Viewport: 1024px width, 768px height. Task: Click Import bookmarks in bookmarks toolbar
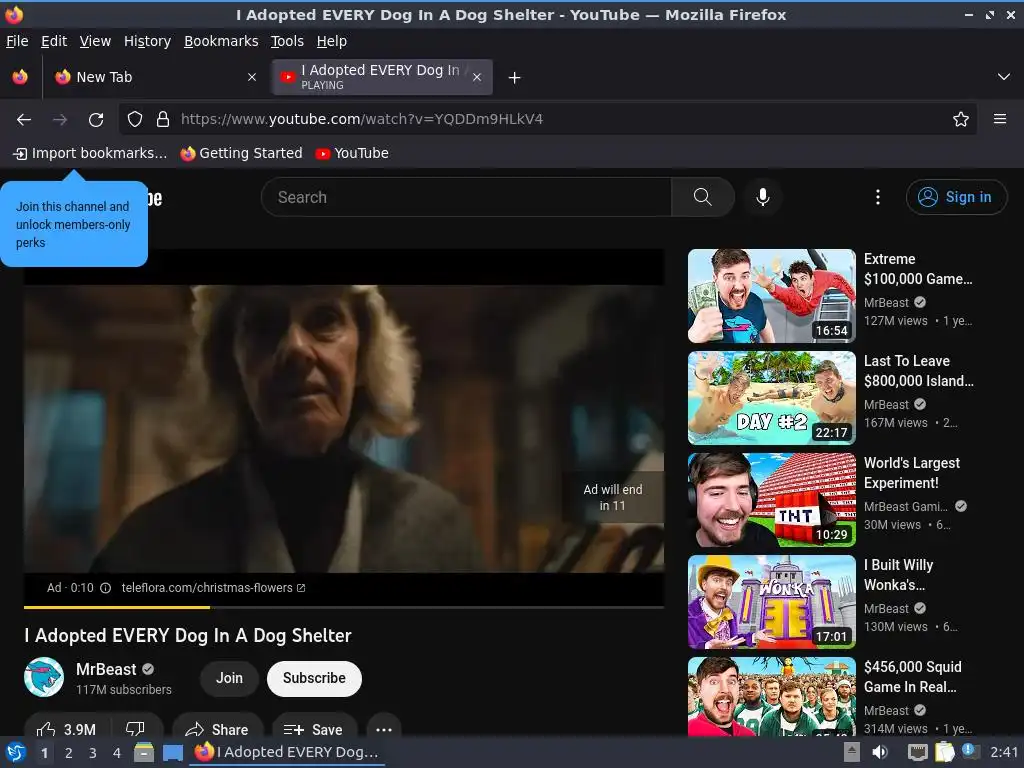point(90,153)
